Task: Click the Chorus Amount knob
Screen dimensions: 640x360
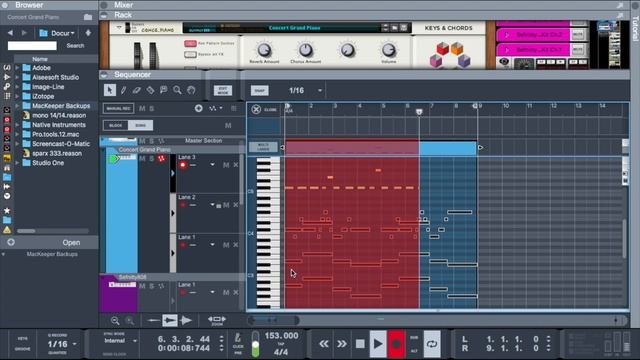Action: click(305, 50)
